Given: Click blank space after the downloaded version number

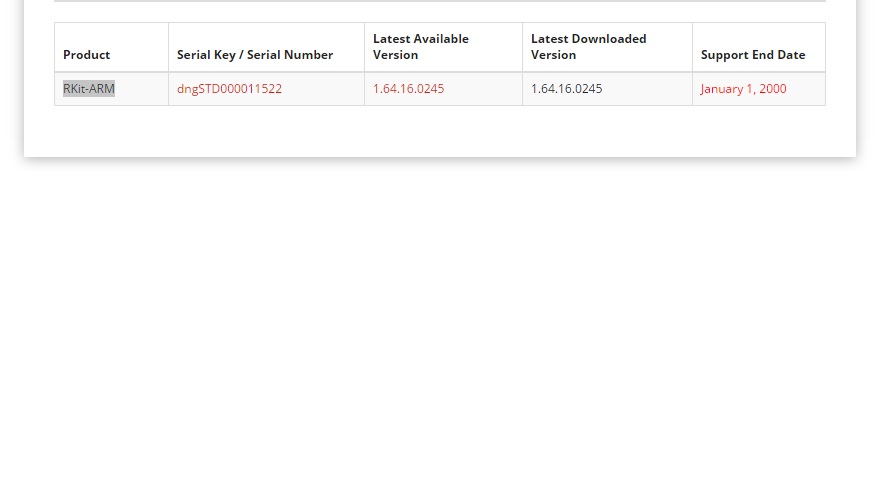Looking at the screenshot, I should [648, 89].
